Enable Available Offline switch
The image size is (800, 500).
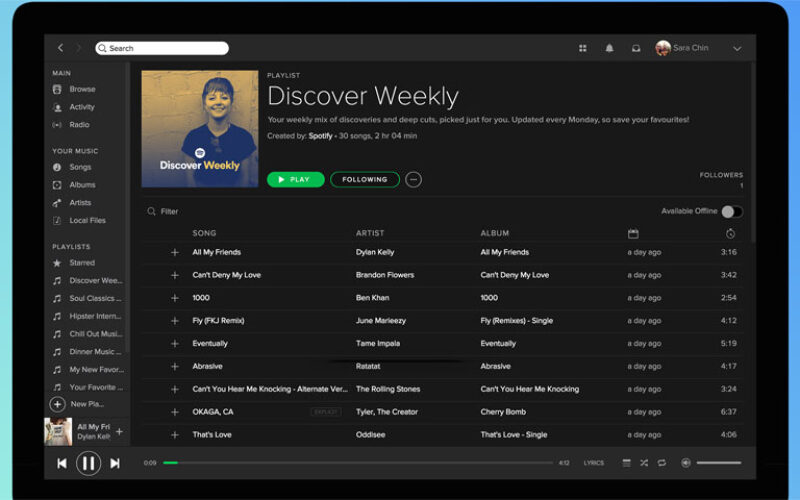pos(732,211)
